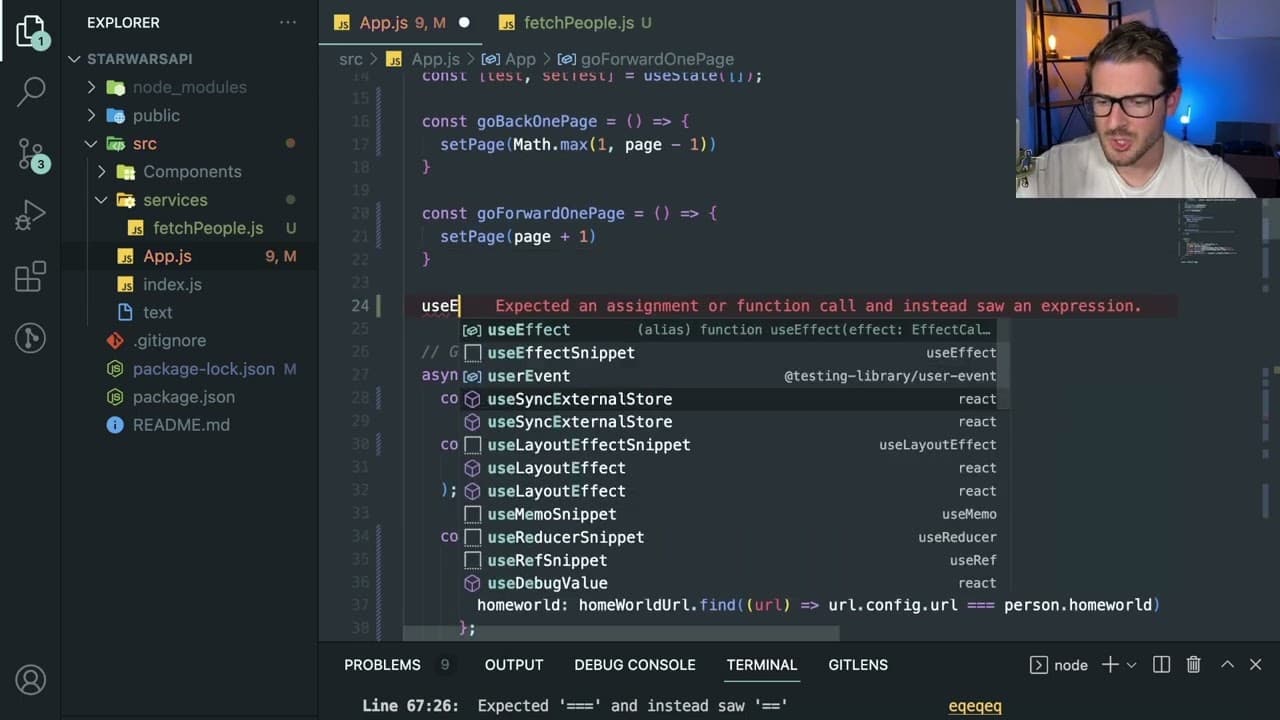Click the icon beside package-lock.json

coord(115,369)
